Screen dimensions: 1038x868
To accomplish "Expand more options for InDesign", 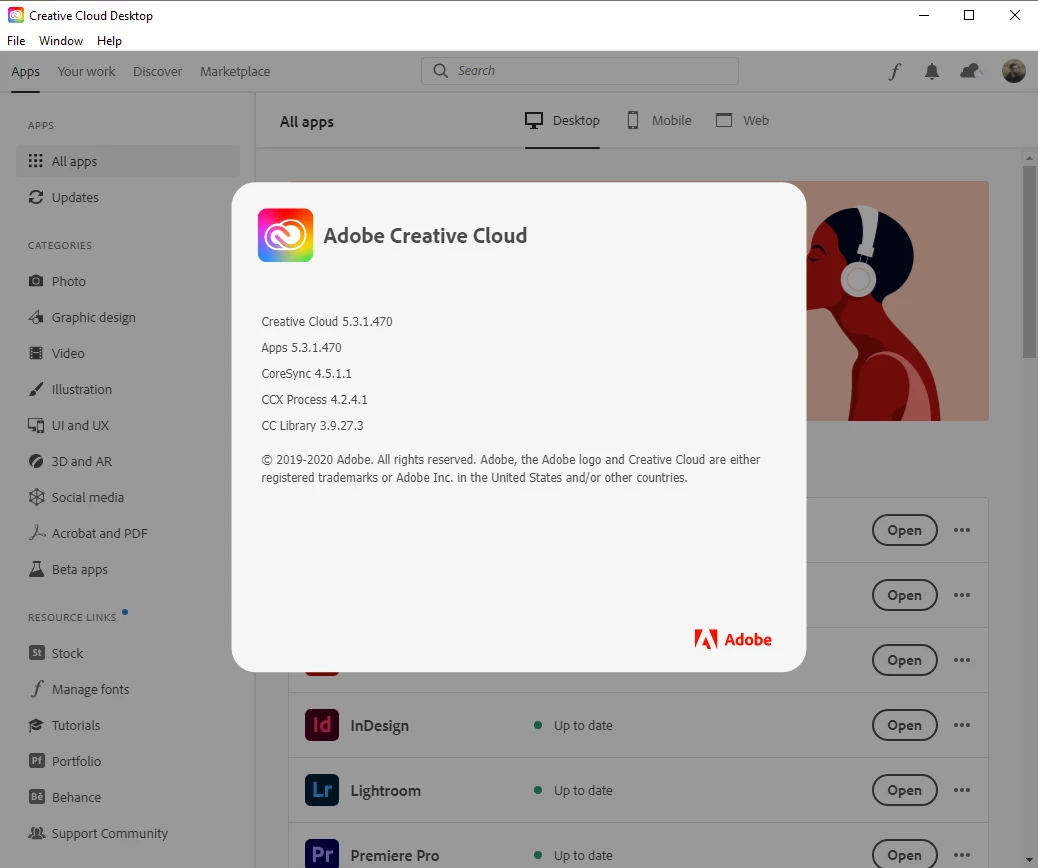I will pos(962,725).
